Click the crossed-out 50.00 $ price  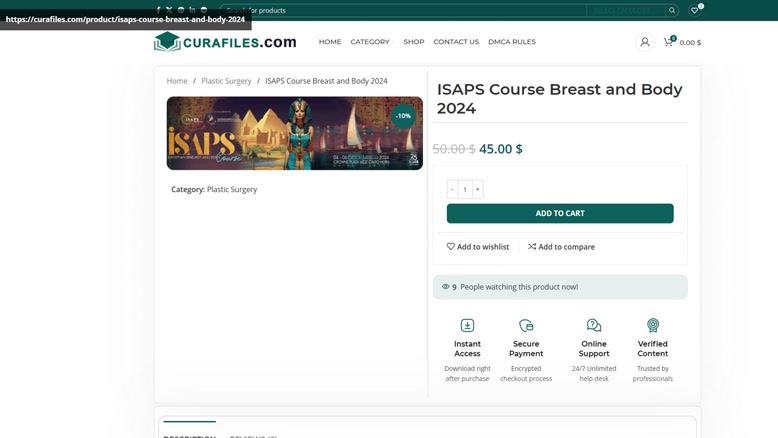(454, 149)
